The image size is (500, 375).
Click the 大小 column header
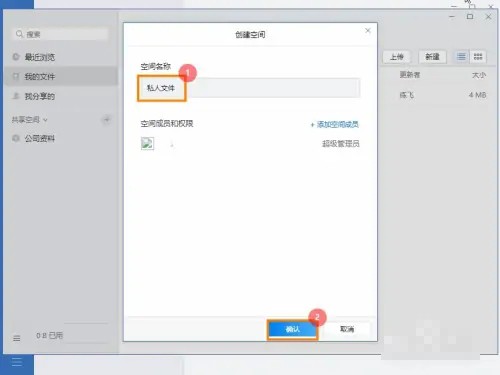coord(479,75)
